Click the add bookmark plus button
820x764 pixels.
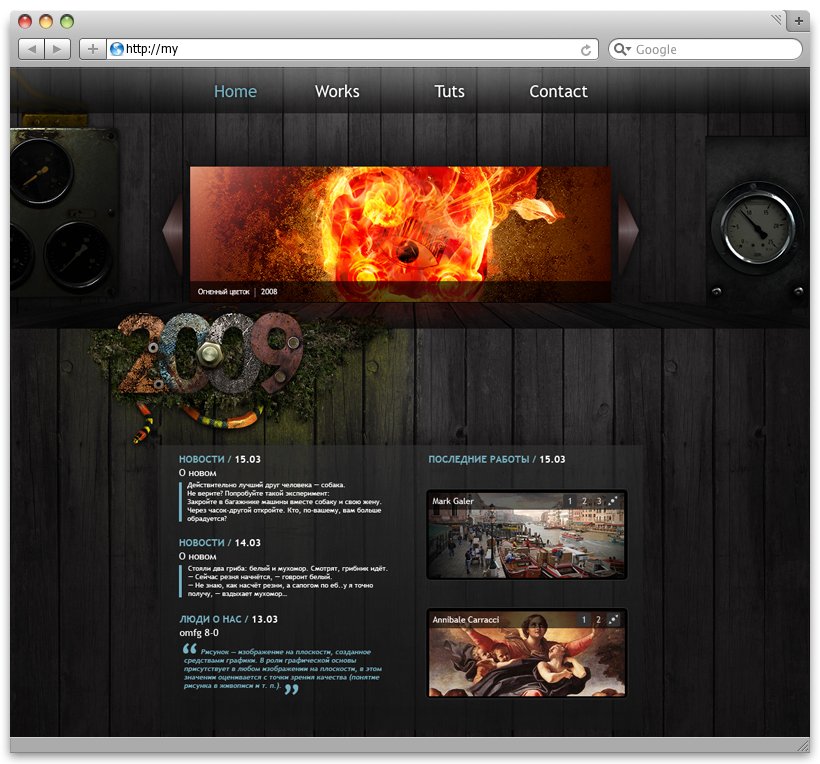tap(93, 49)
